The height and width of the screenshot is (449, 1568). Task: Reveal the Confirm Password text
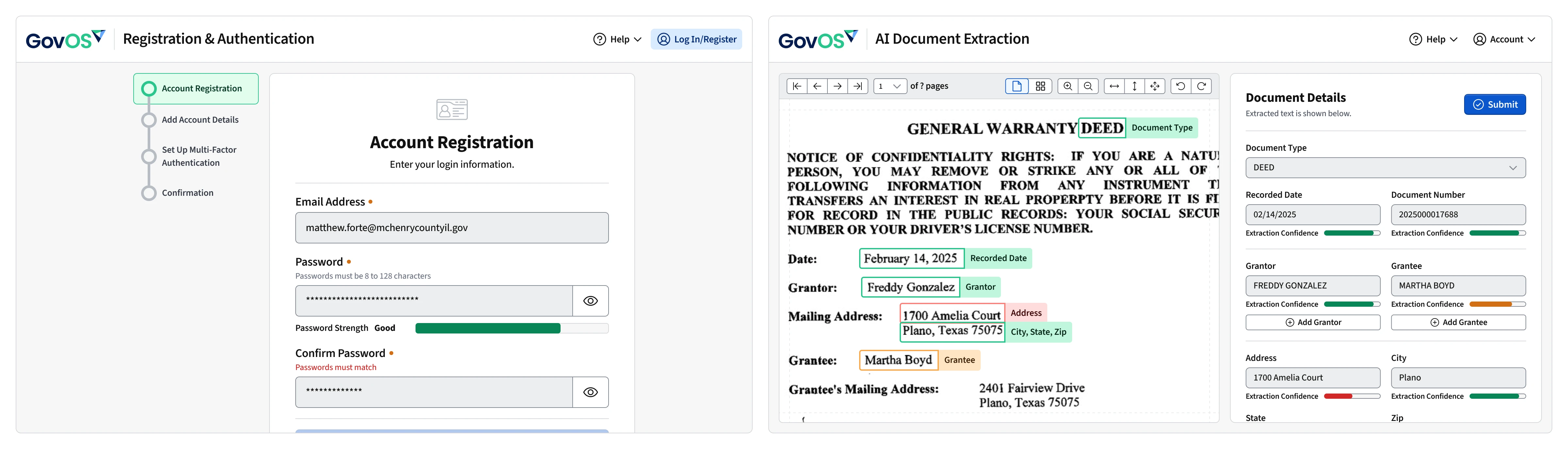(x=590, y=393)
